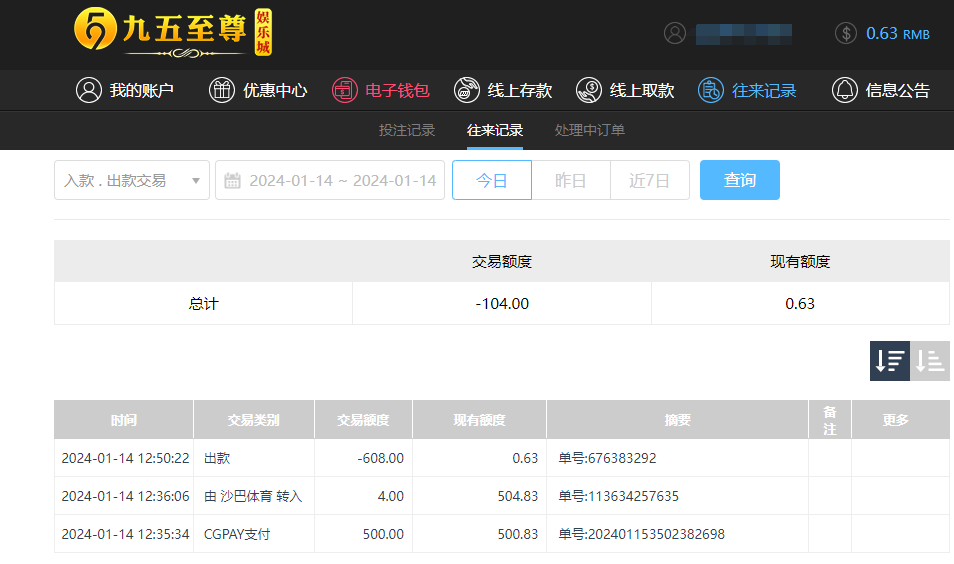Viewport: 954px width, 564px height.
Task: Click timestamp 2024-01-14 12:36:06
Action: [125, 496]
